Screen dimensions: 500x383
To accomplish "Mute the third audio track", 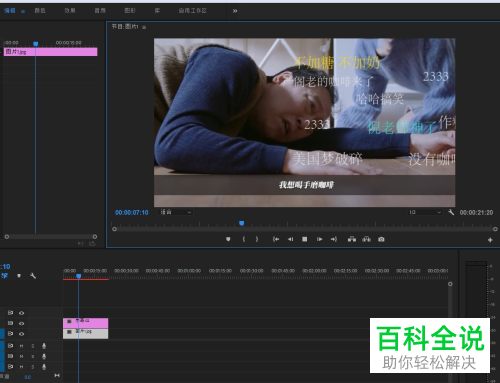I will click(x=21, y=367).
